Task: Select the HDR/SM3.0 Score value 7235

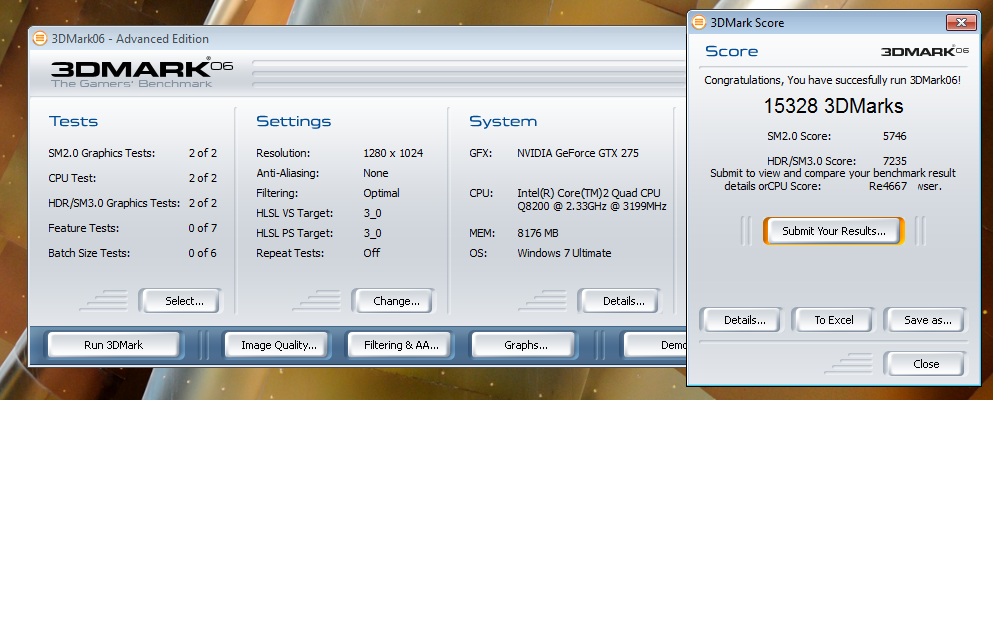Action: 894,161
